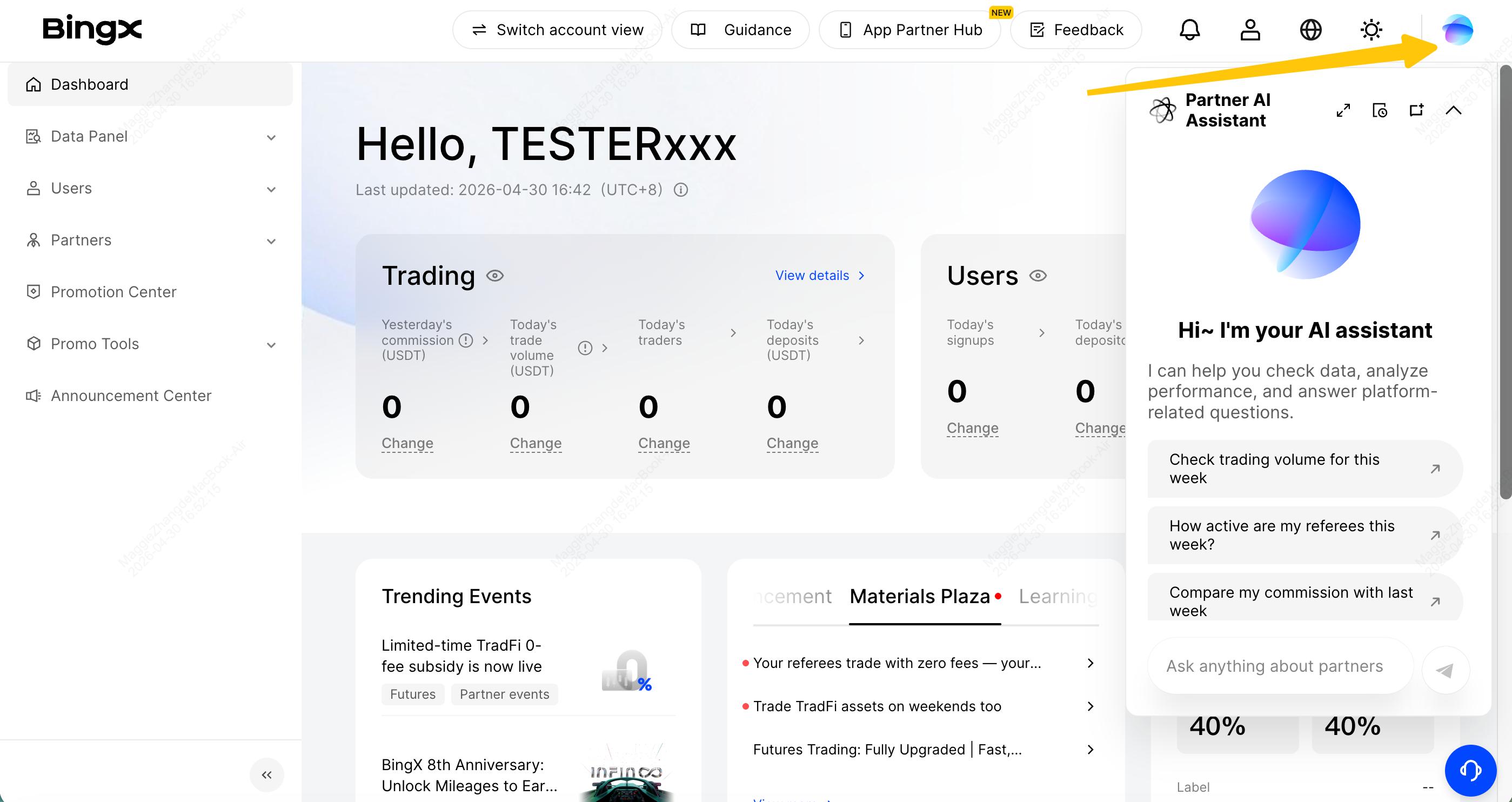Viewport: 1512px width, 802px height.
Task: Open the language globe selector
Action: [x=1310, y=29]
